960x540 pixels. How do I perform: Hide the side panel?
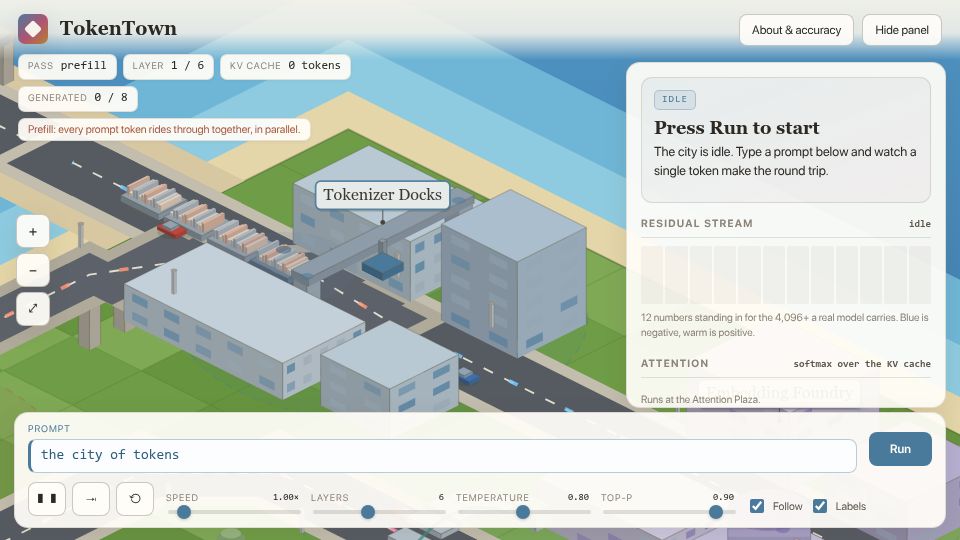click(901, 30)
